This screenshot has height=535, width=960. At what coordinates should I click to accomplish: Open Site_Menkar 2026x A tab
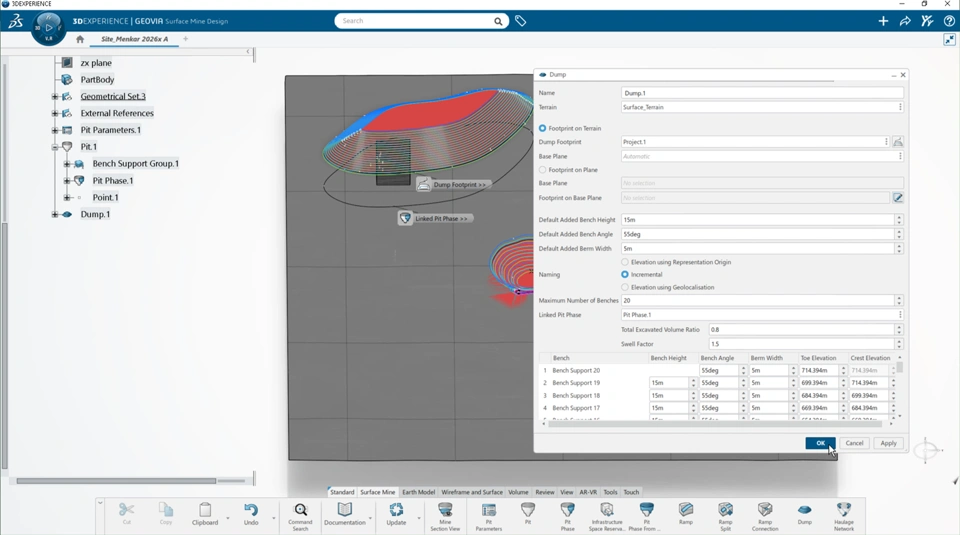click(x=134, y=39)
